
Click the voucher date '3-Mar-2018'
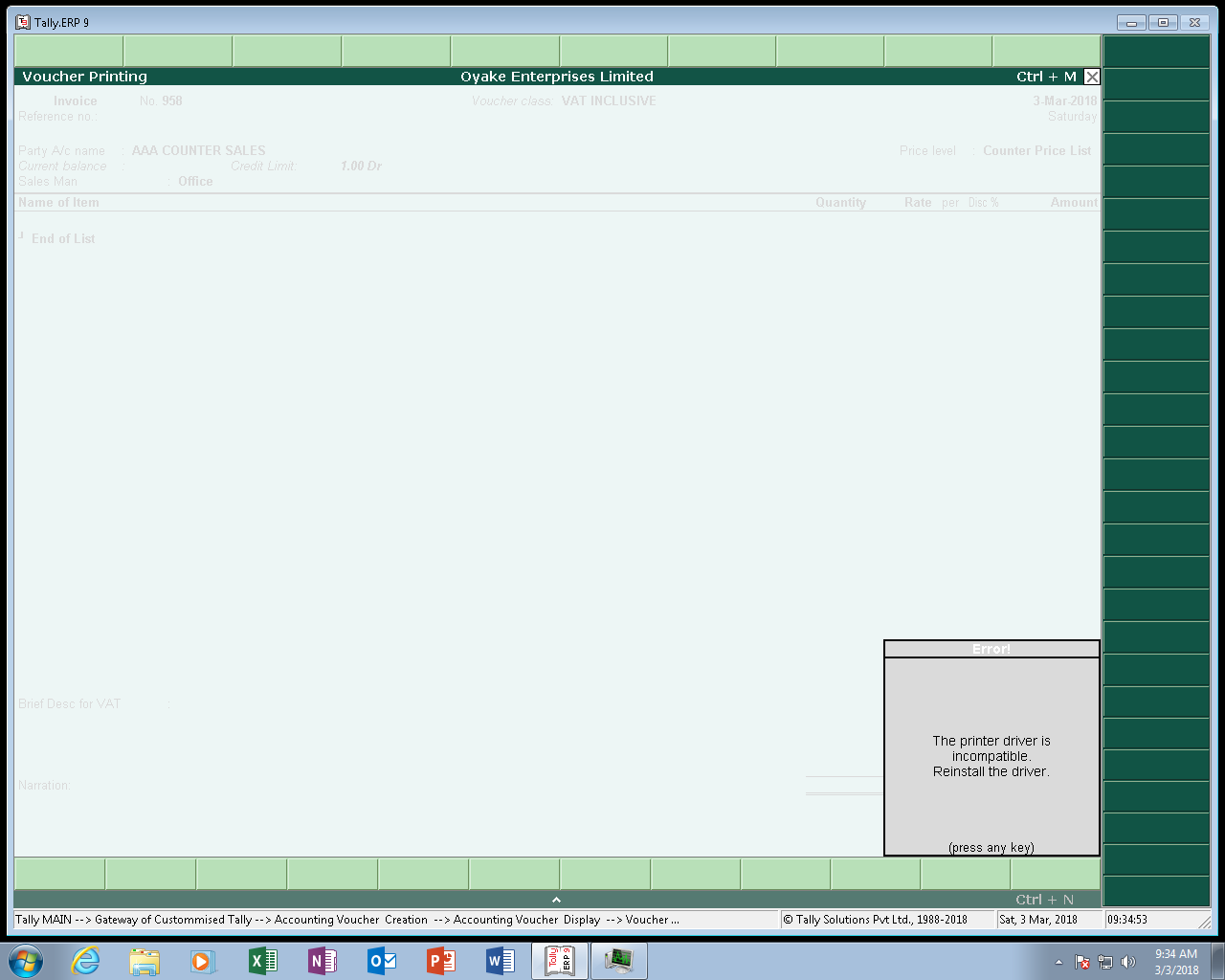1064,100
